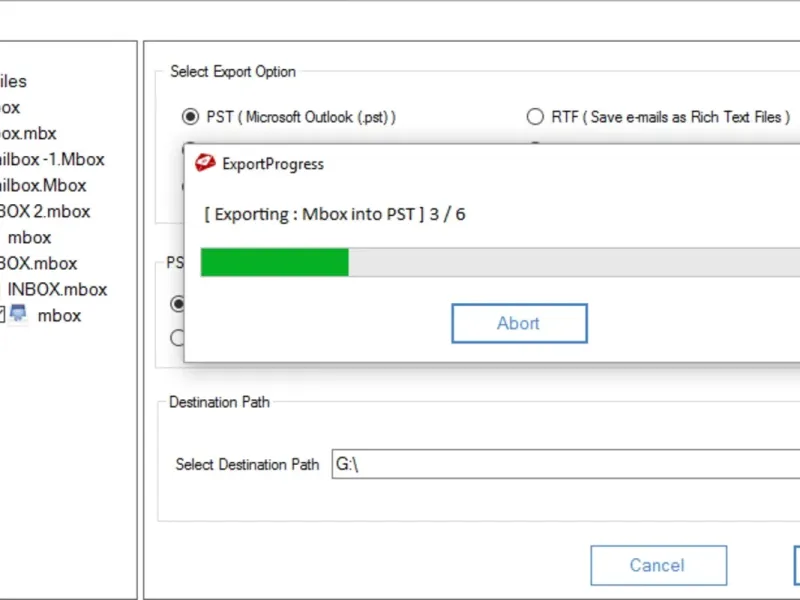Click the Select Export Option group heading
800x600 pixels.
coord(233,71)
